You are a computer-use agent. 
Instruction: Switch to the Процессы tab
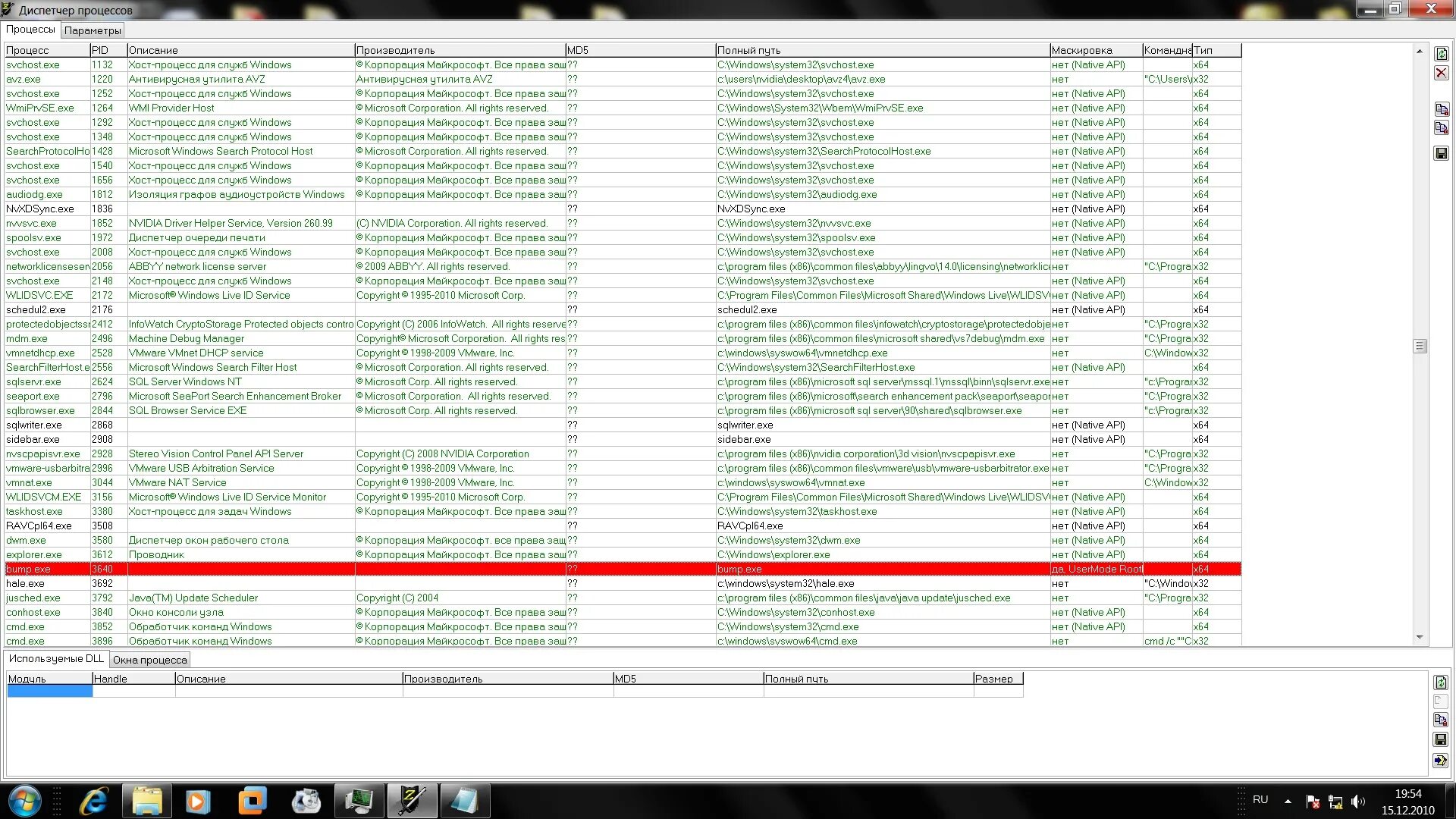click(31, 29)
